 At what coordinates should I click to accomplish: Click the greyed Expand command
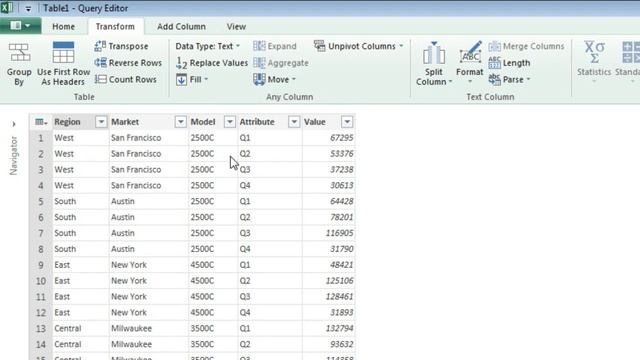pyautogui.click(x=275, y=46)
